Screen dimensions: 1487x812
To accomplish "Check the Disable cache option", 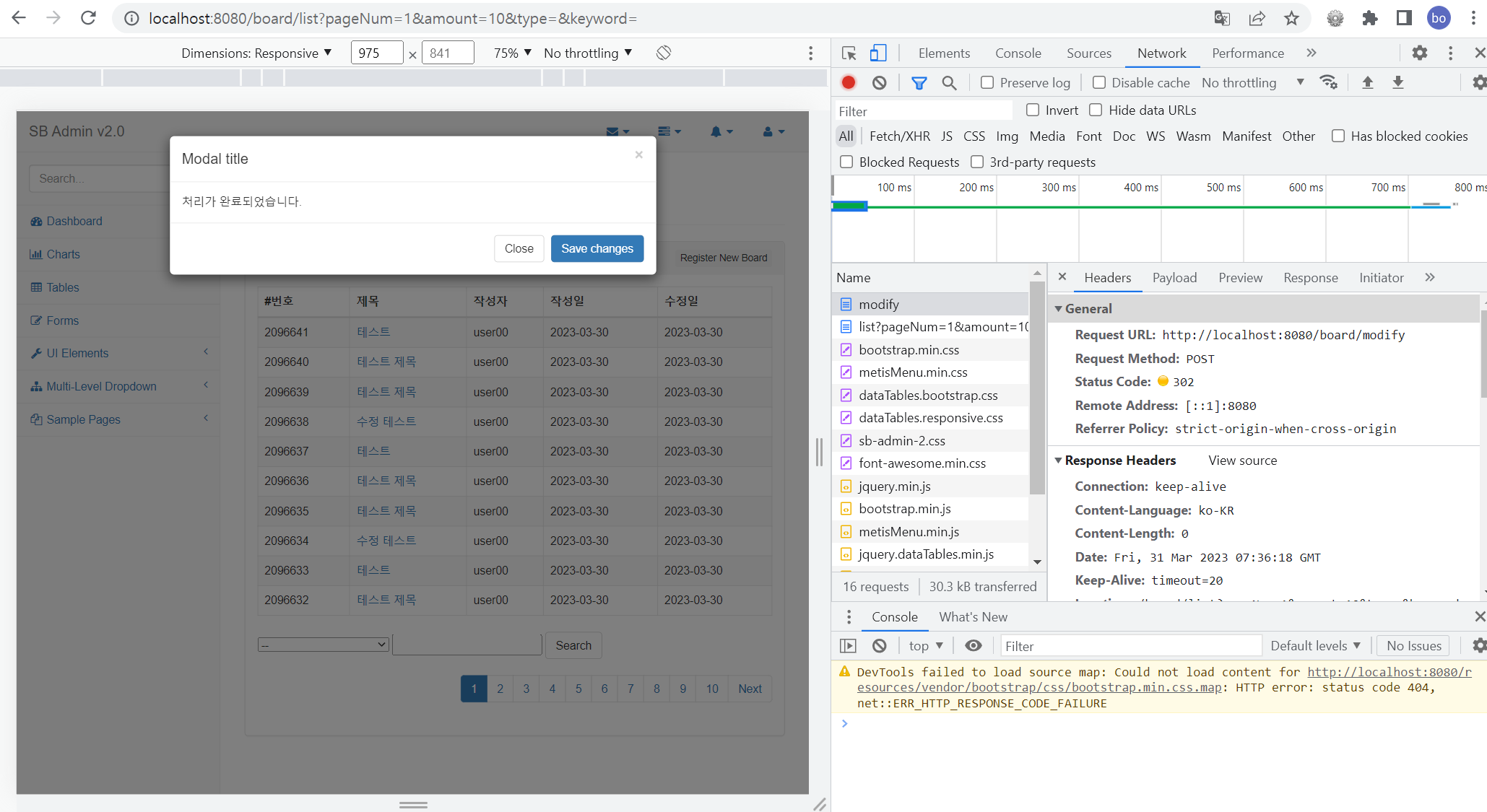I will coord(1099,83).
